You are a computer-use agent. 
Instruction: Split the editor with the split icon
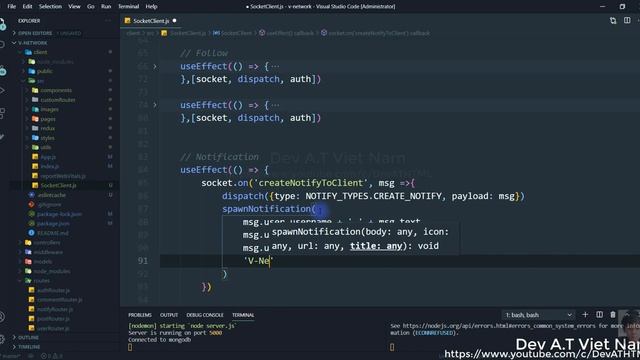point(627,20)
